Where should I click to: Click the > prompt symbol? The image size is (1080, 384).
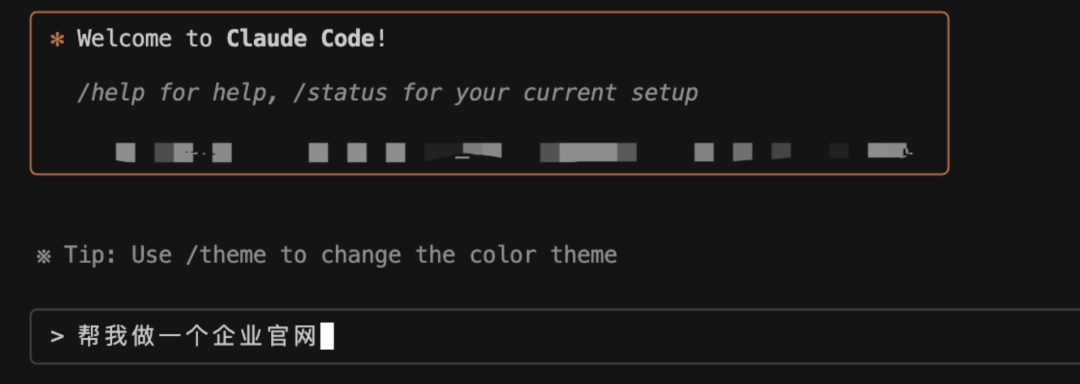click(x=57, y=337)
